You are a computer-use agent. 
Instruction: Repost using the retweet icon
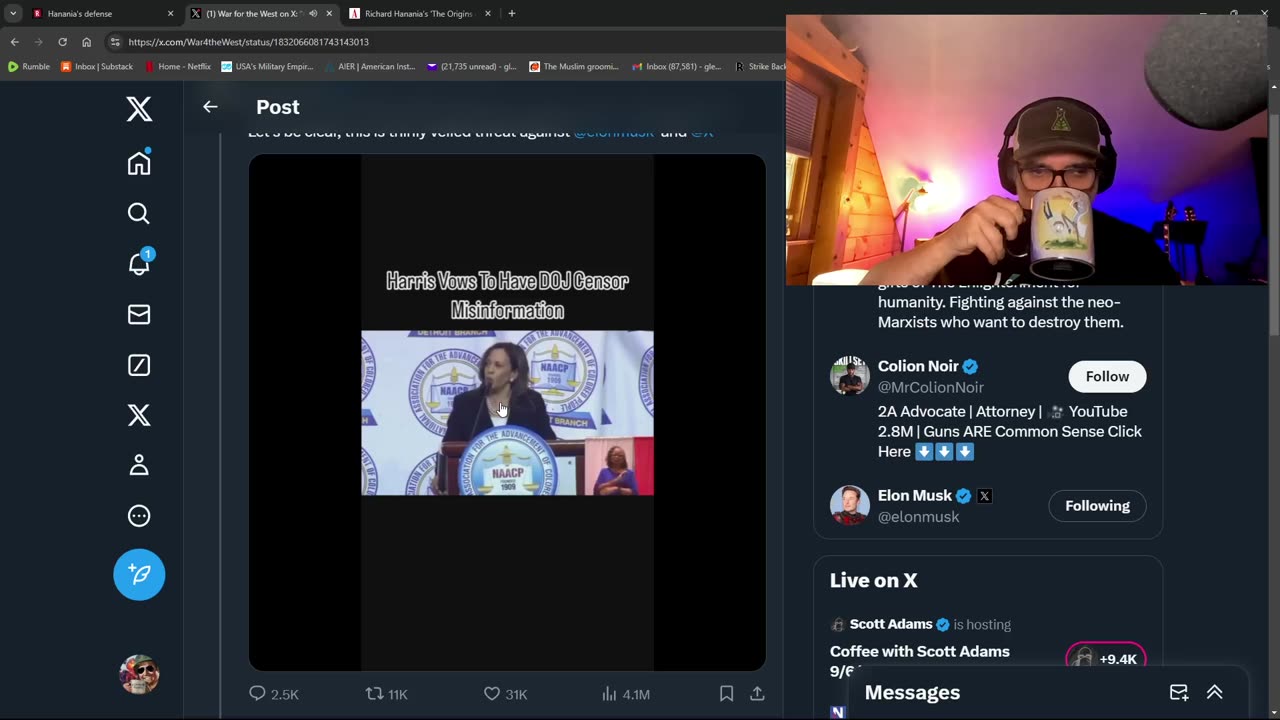(374, 693)
